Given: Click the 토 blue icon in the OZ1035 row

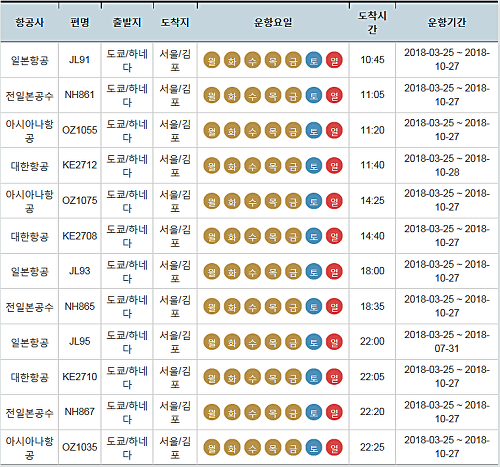Looking at the screenshot, I should point(314,447).
